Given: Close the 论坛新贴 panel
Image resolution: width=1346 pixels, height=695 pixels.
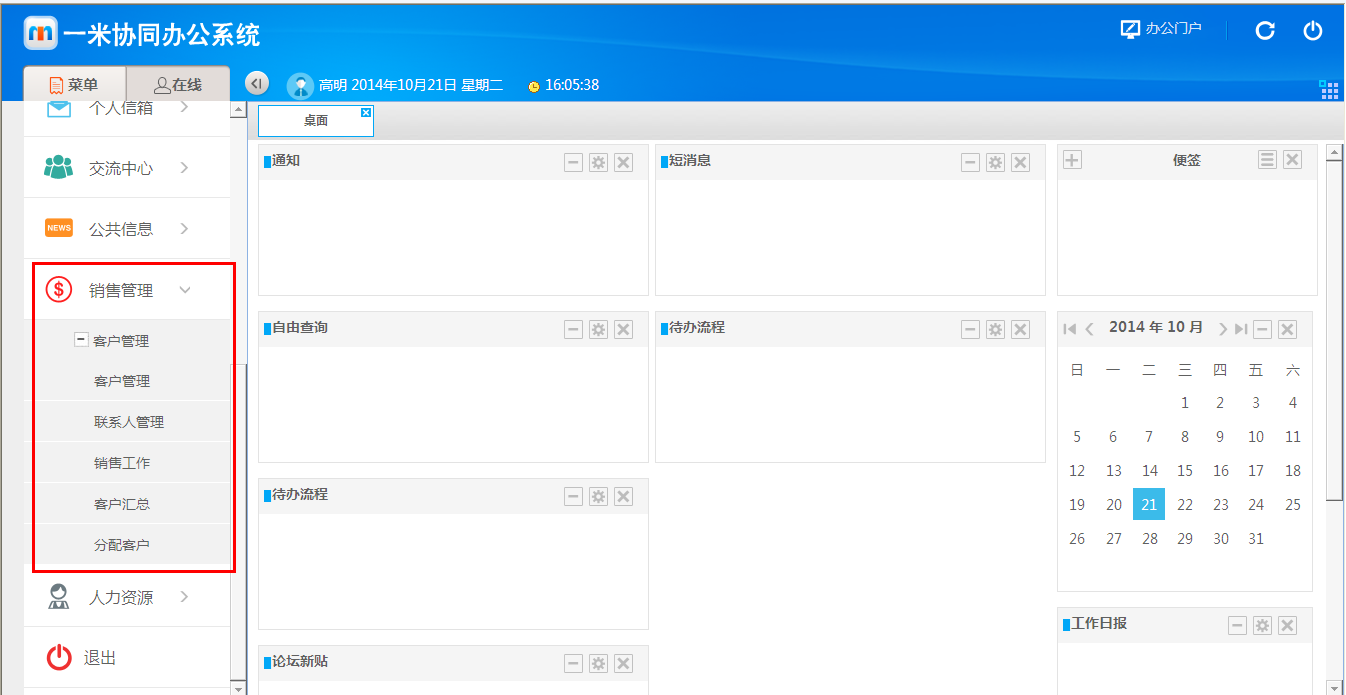Looking at the screenshot, I should point(623,664).
